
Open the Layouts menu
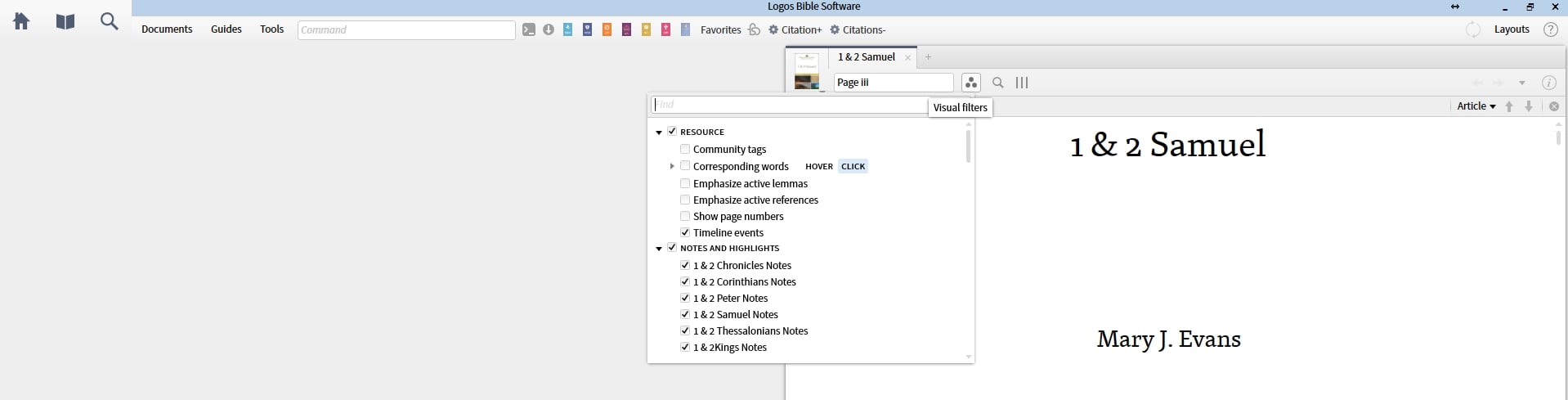[x=1512, y=29]
